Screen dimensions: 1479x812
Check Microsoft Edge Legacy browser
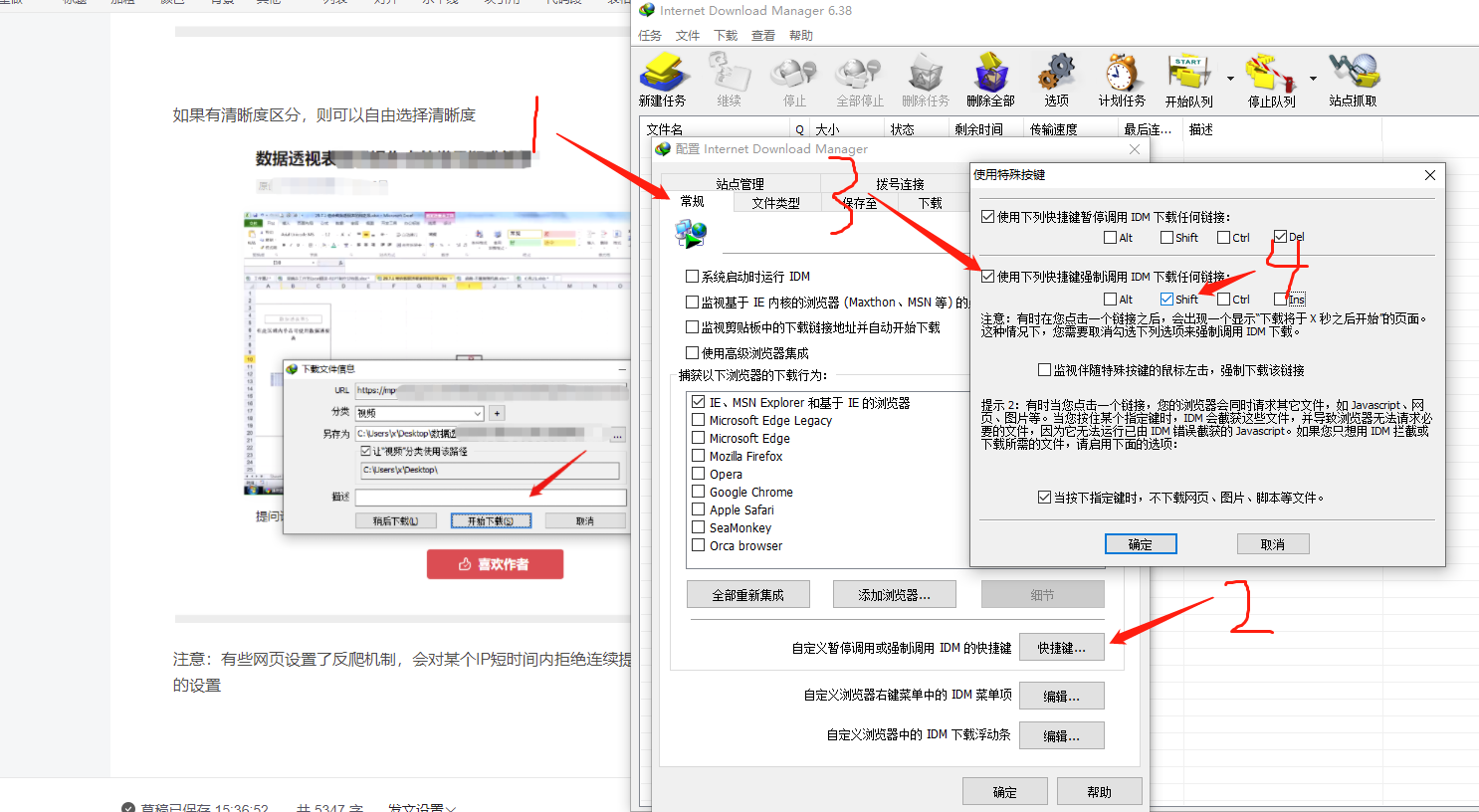(699, 421)
